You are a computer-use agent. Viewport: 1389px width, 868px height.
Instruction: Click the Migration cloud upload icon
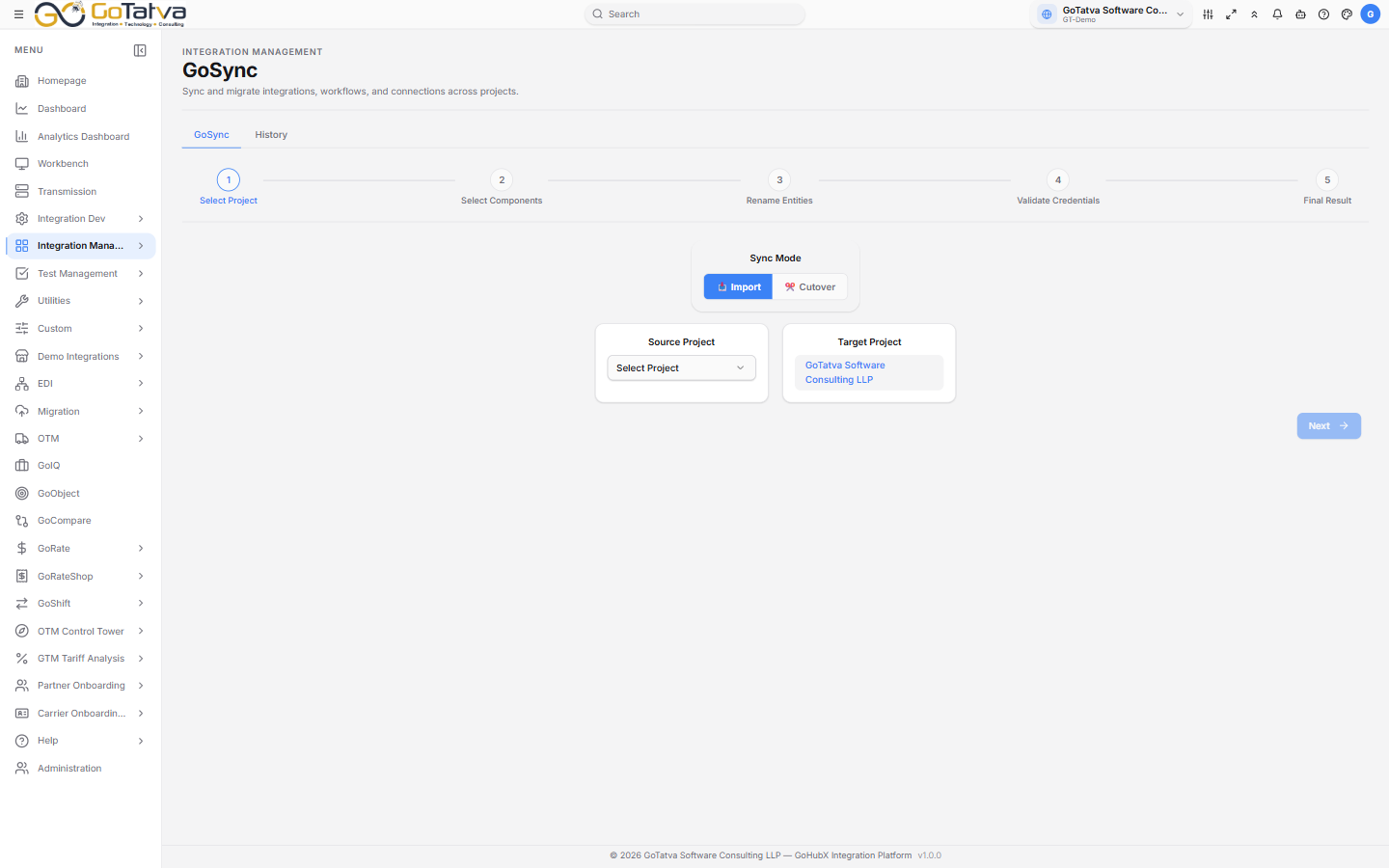click(21, 412)
